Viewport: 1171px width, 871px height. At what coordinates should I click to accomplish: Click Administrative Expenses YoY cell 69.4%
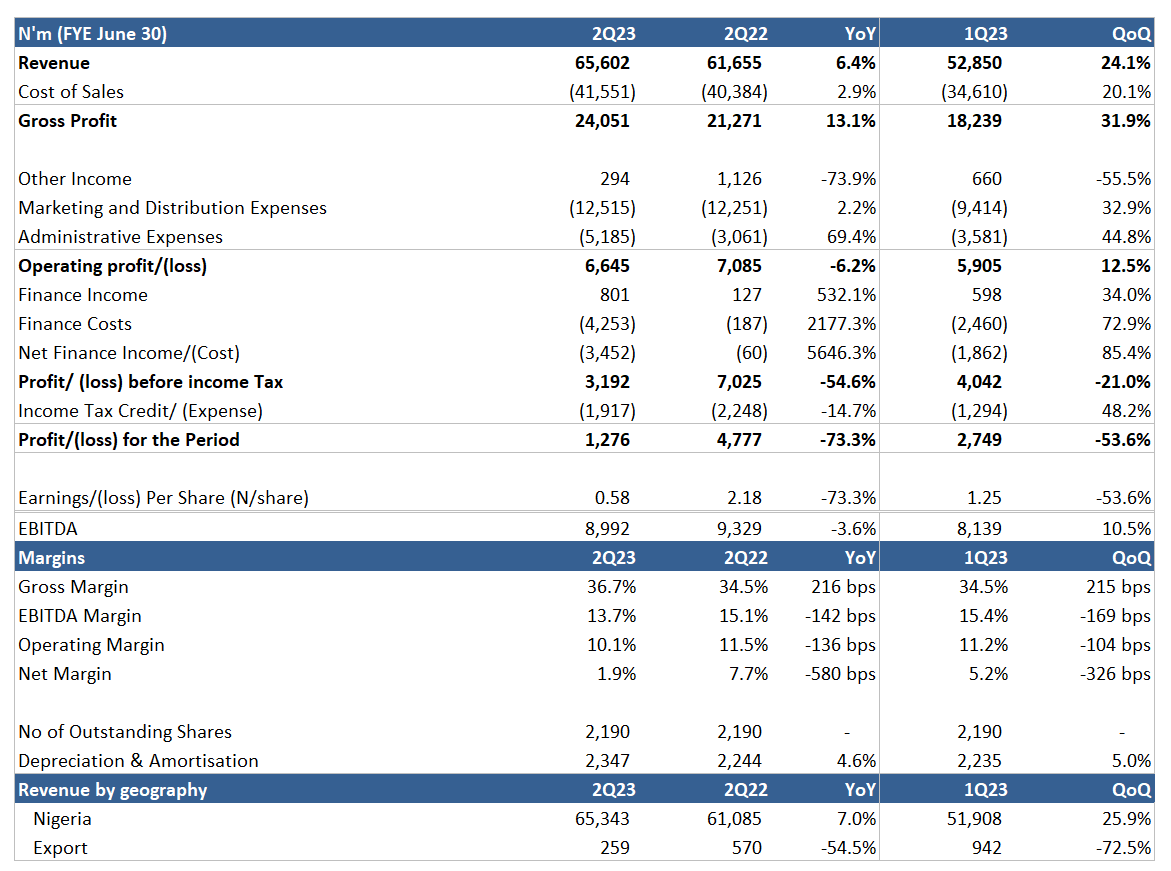click(850, 237)
